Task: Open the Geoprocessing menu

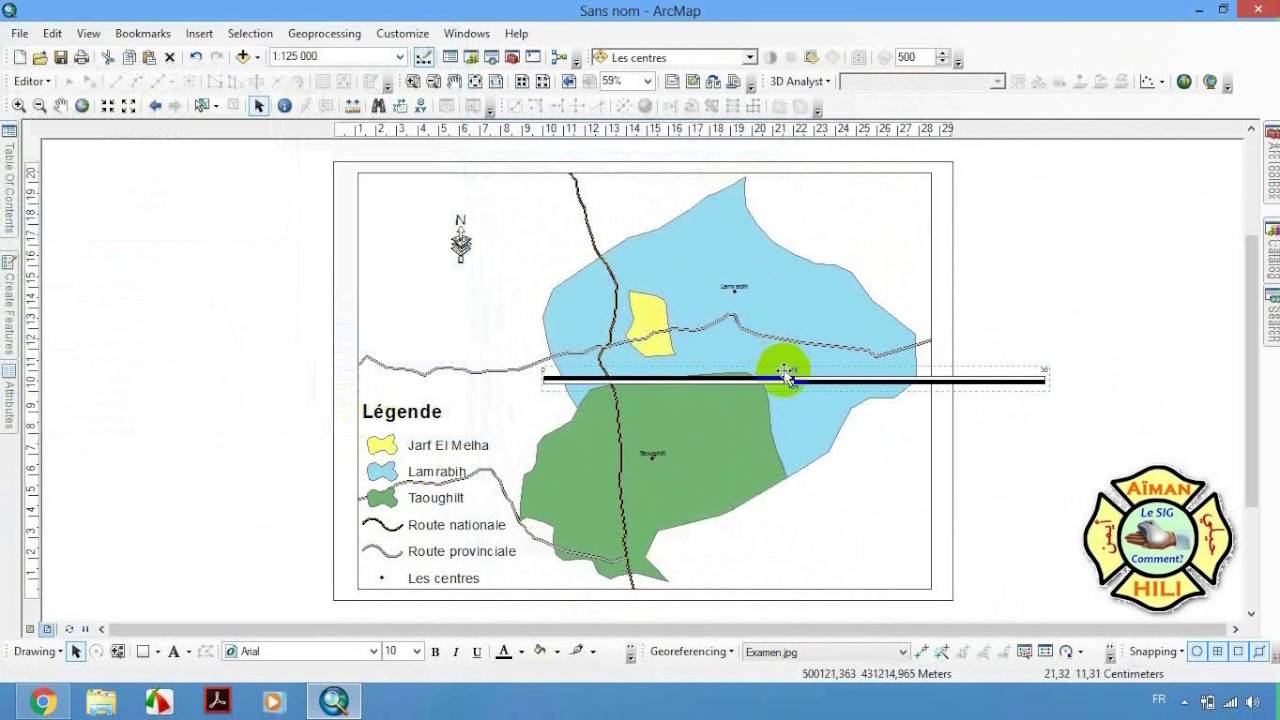Action: click(x=325, y=34)
